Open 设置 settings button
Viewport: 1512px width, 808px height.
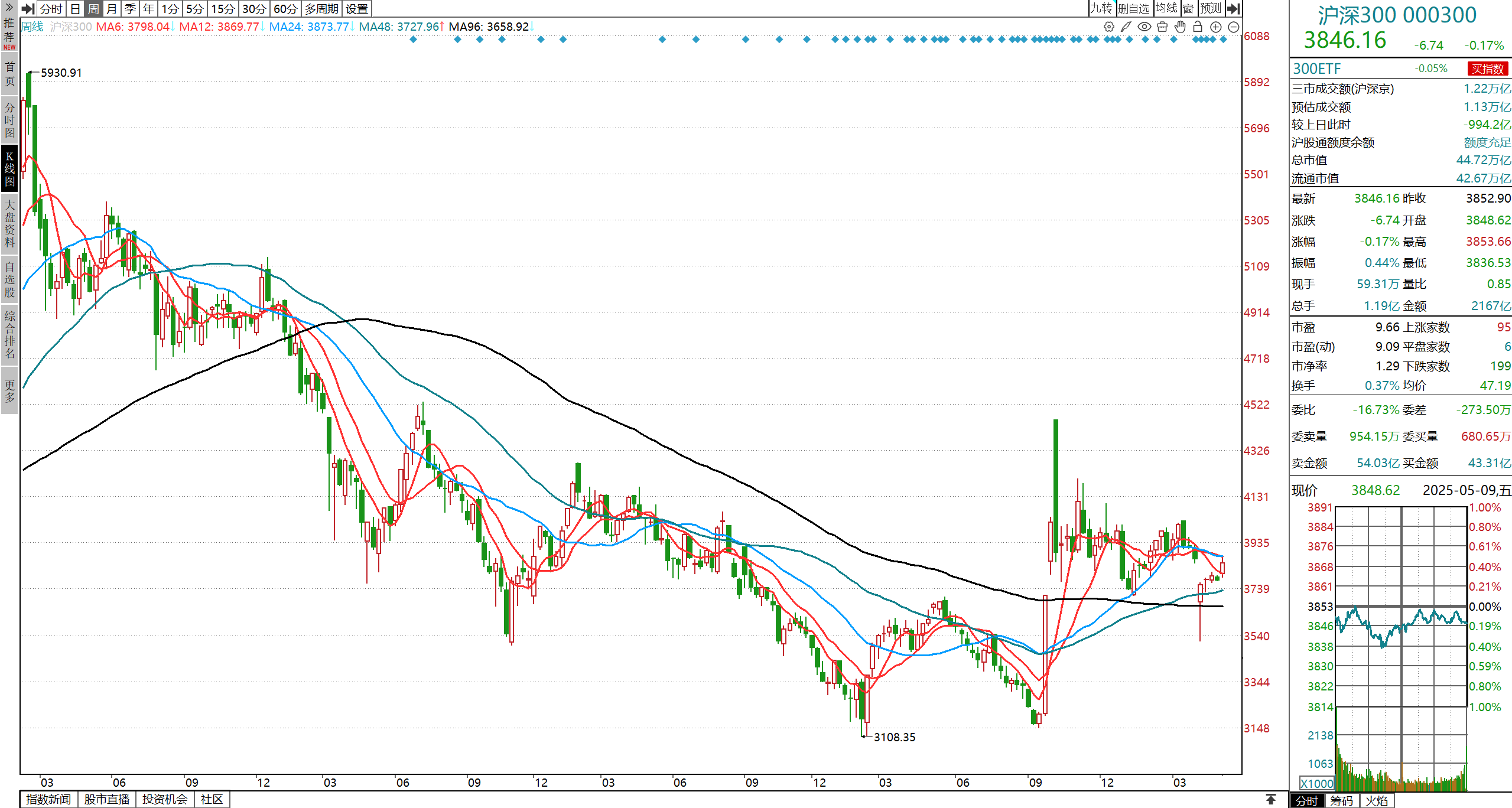(357, 9)
